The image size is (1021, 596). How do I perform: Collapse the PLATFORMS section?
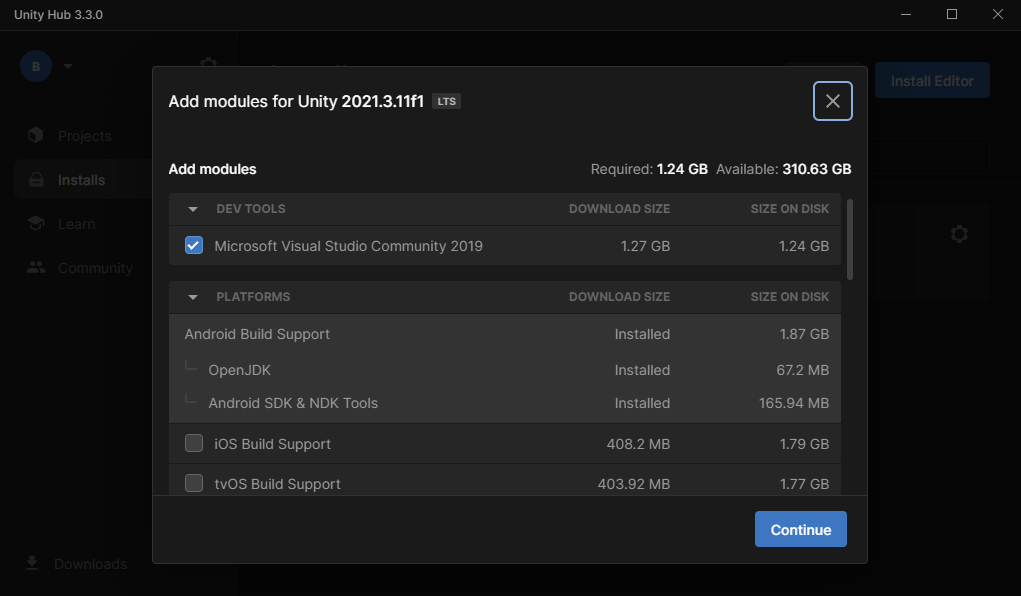[193, 297]
